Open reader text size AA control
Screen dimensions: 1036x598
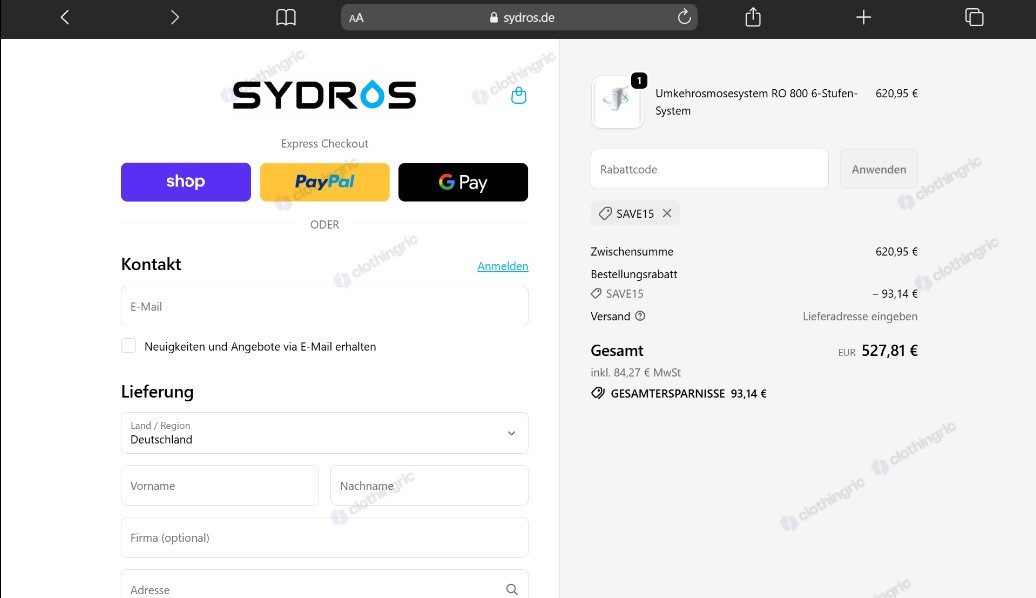356,18
